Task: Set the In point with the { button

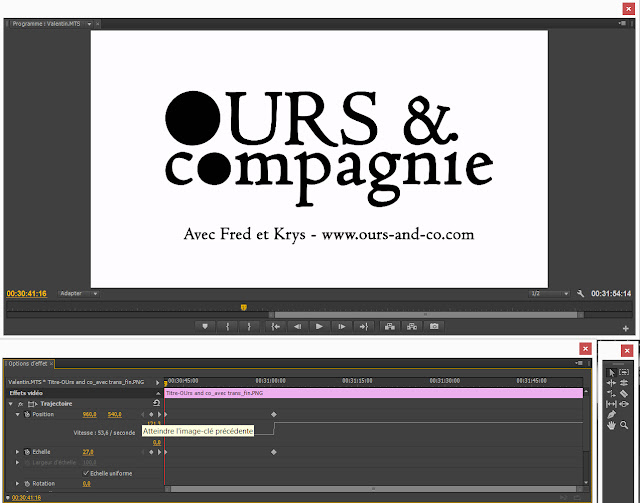Action: (x=227, y=326)
